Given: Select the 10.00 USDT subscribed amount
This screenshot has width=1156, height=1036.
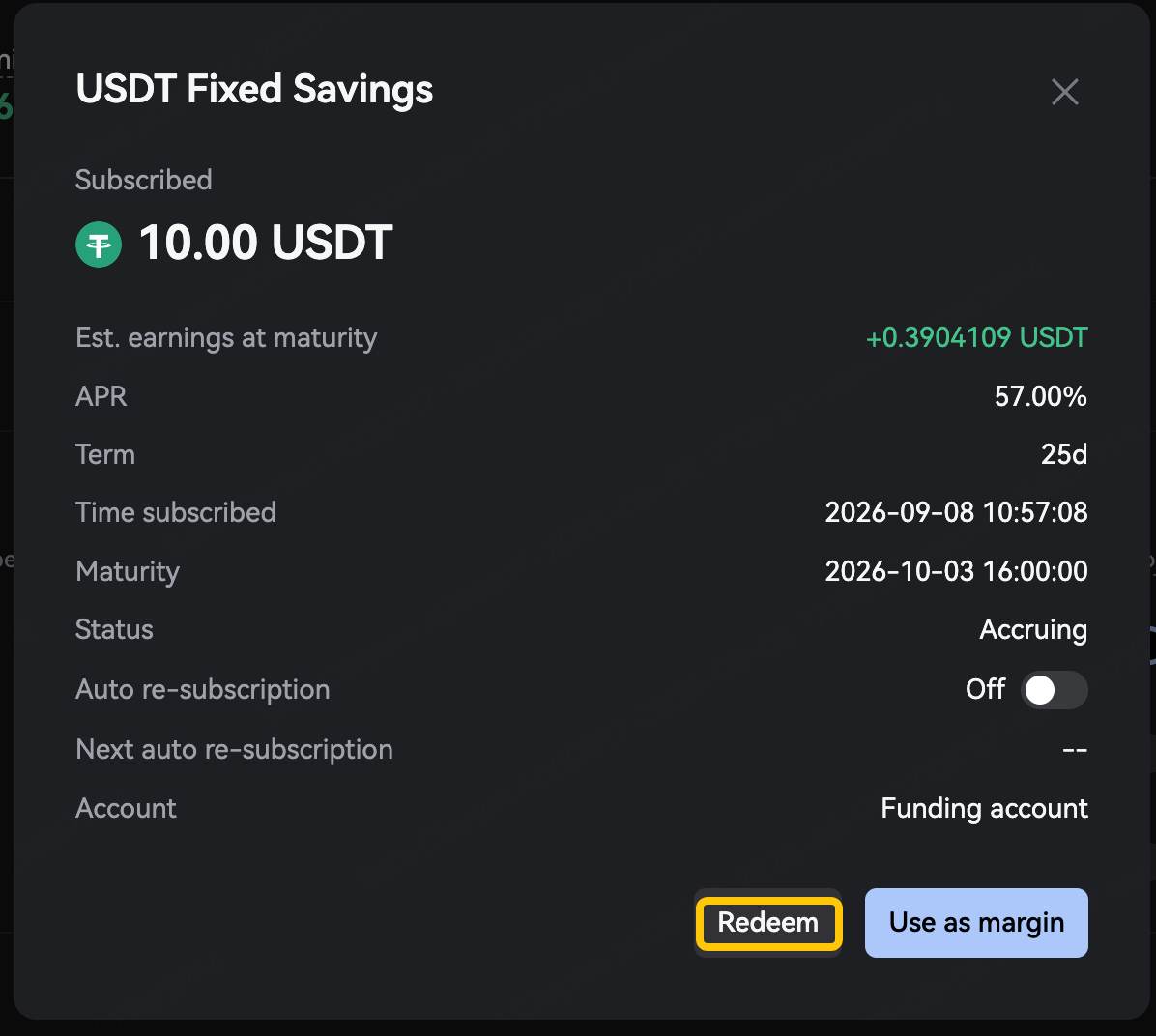Looking at the screenshot, I should coord(266,243).
